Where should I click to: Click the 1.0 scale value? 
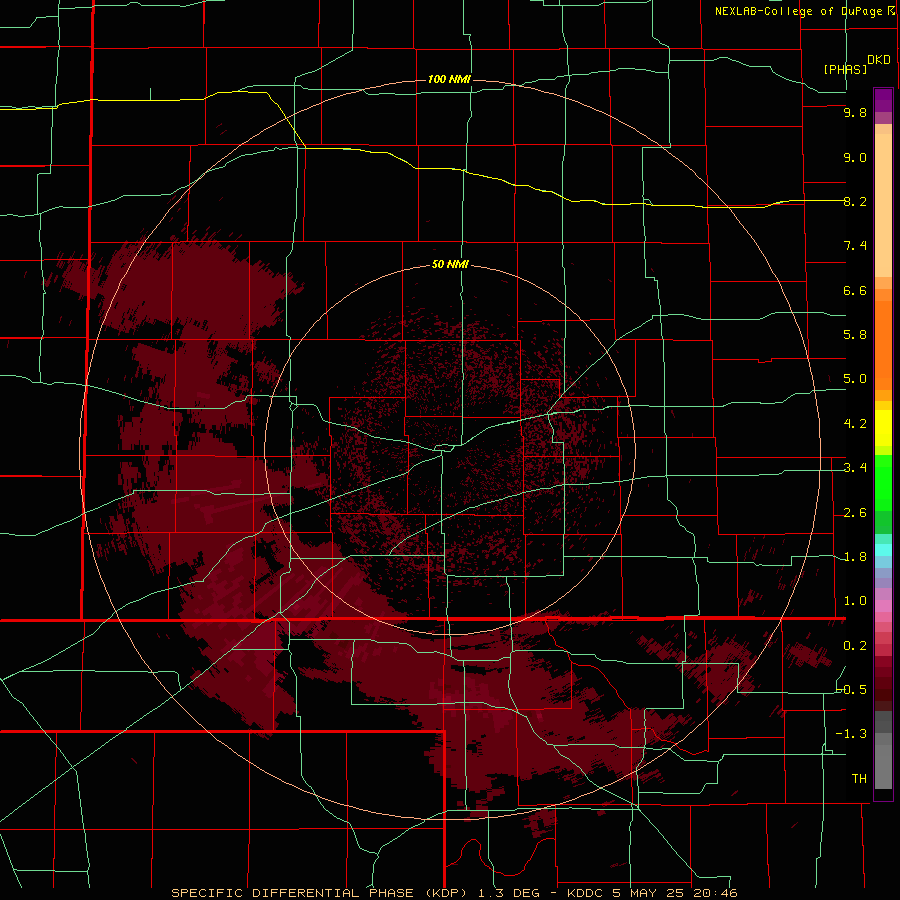point(855,601)
